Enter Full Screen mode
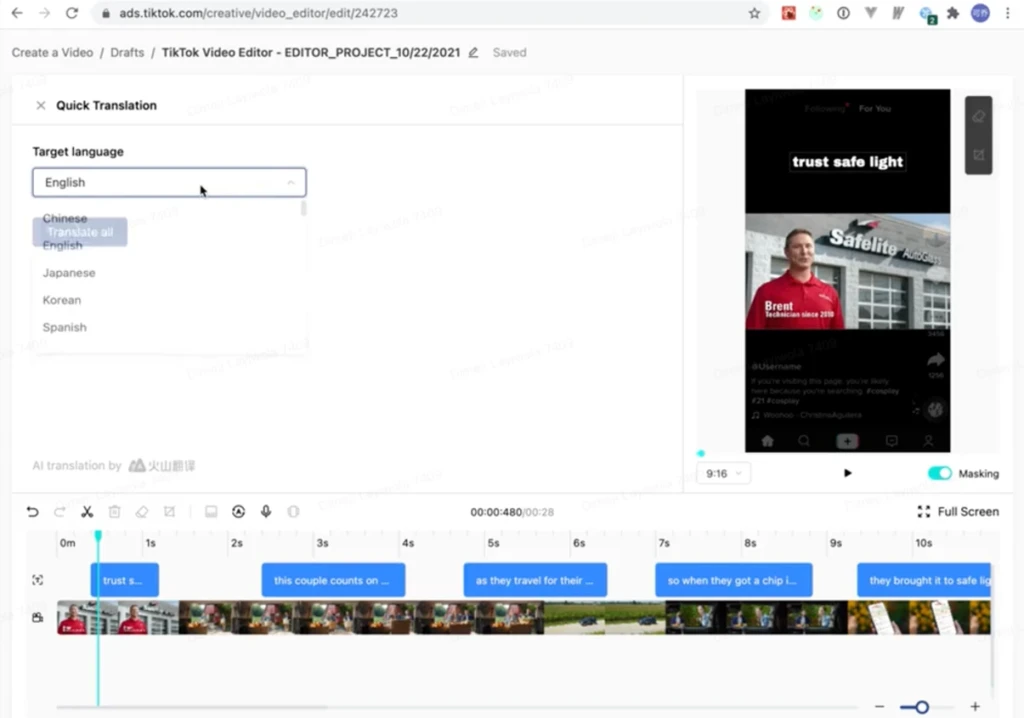 coord(959,512)
